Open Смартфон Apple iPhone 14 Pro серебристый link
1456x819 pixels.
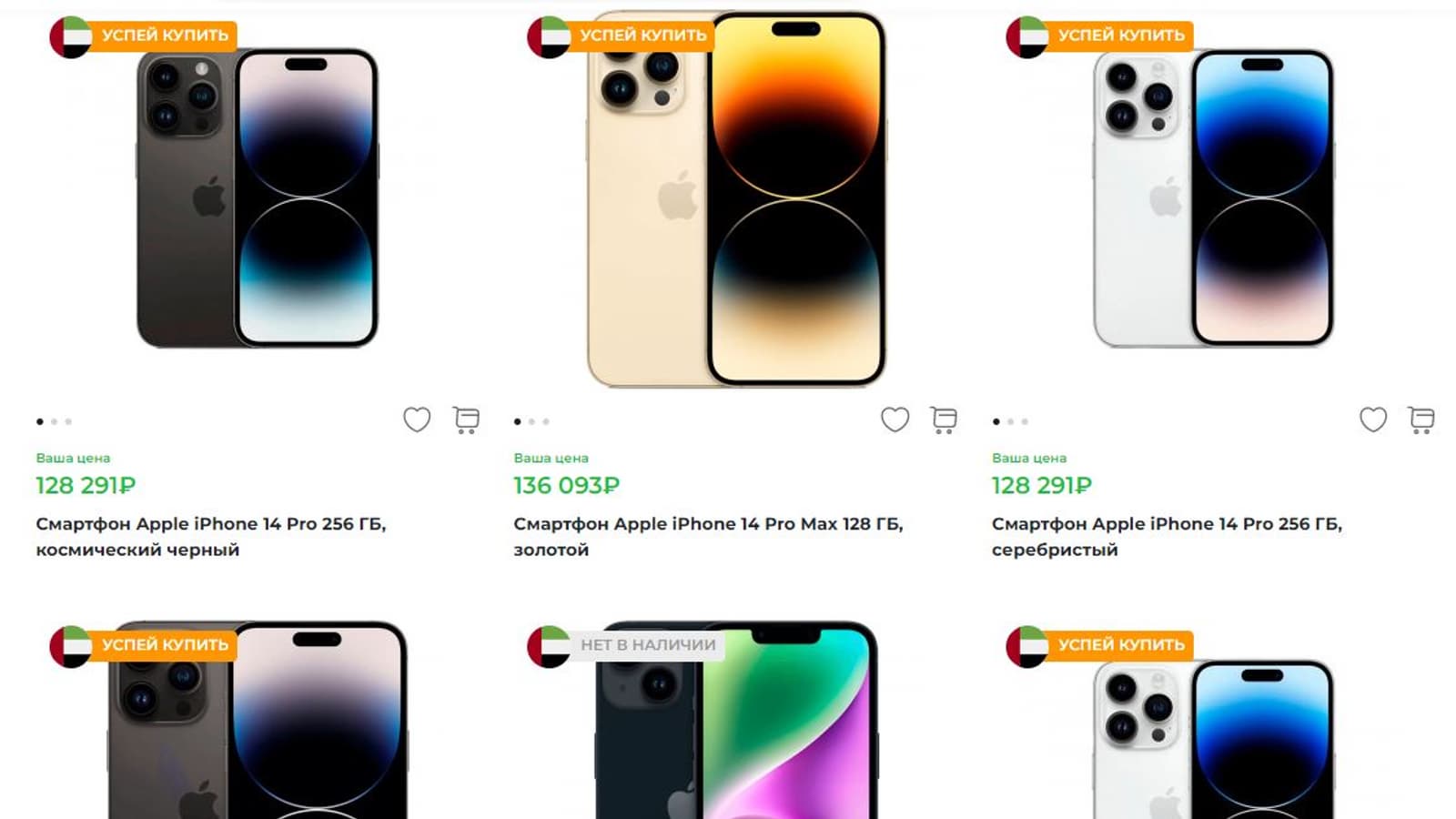[x=1168, y=537]
